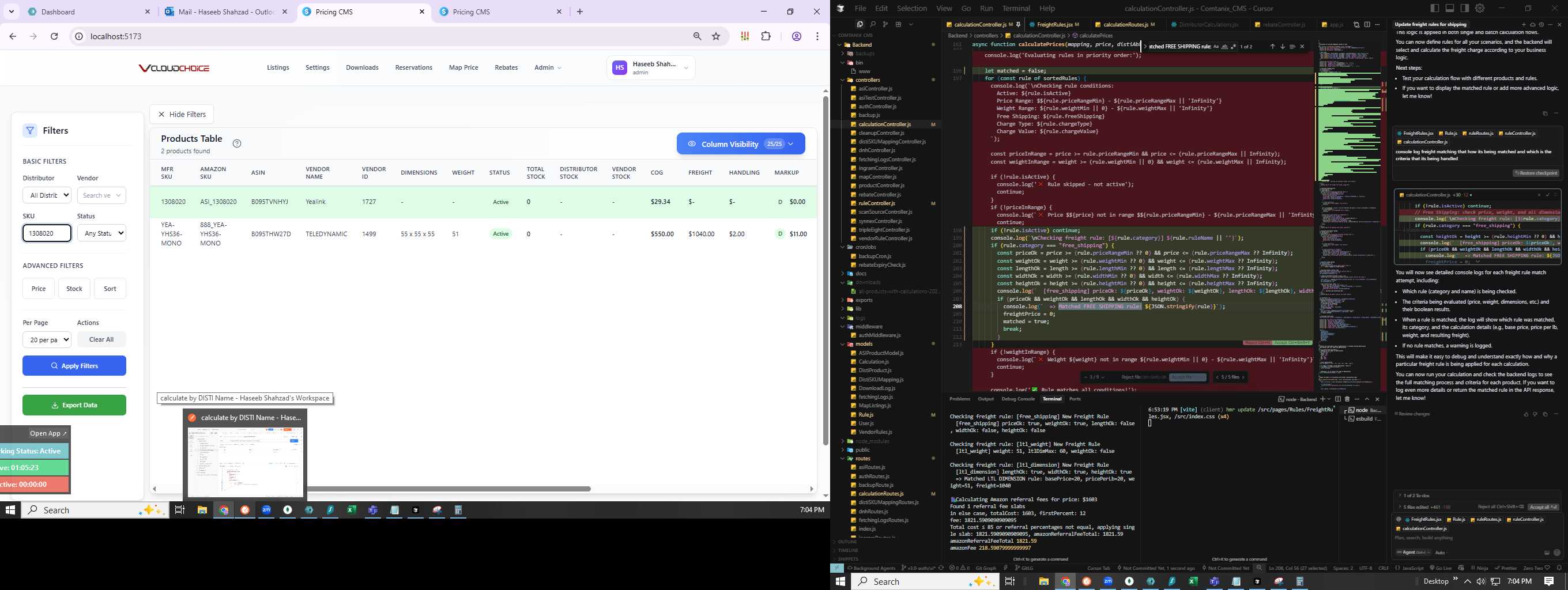Switch to Mail Outlook tab in Chrome

(227, 12)
